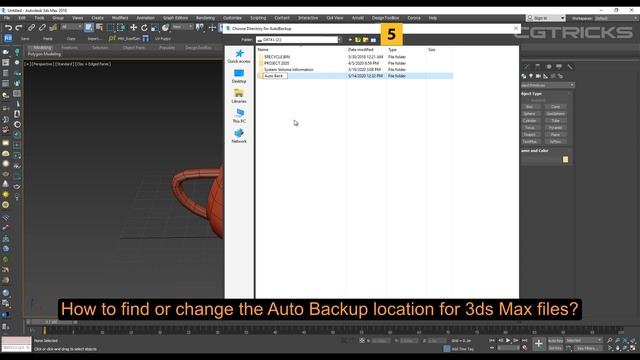Click the time slider handle
640x360 pixels.
(52, 322)
